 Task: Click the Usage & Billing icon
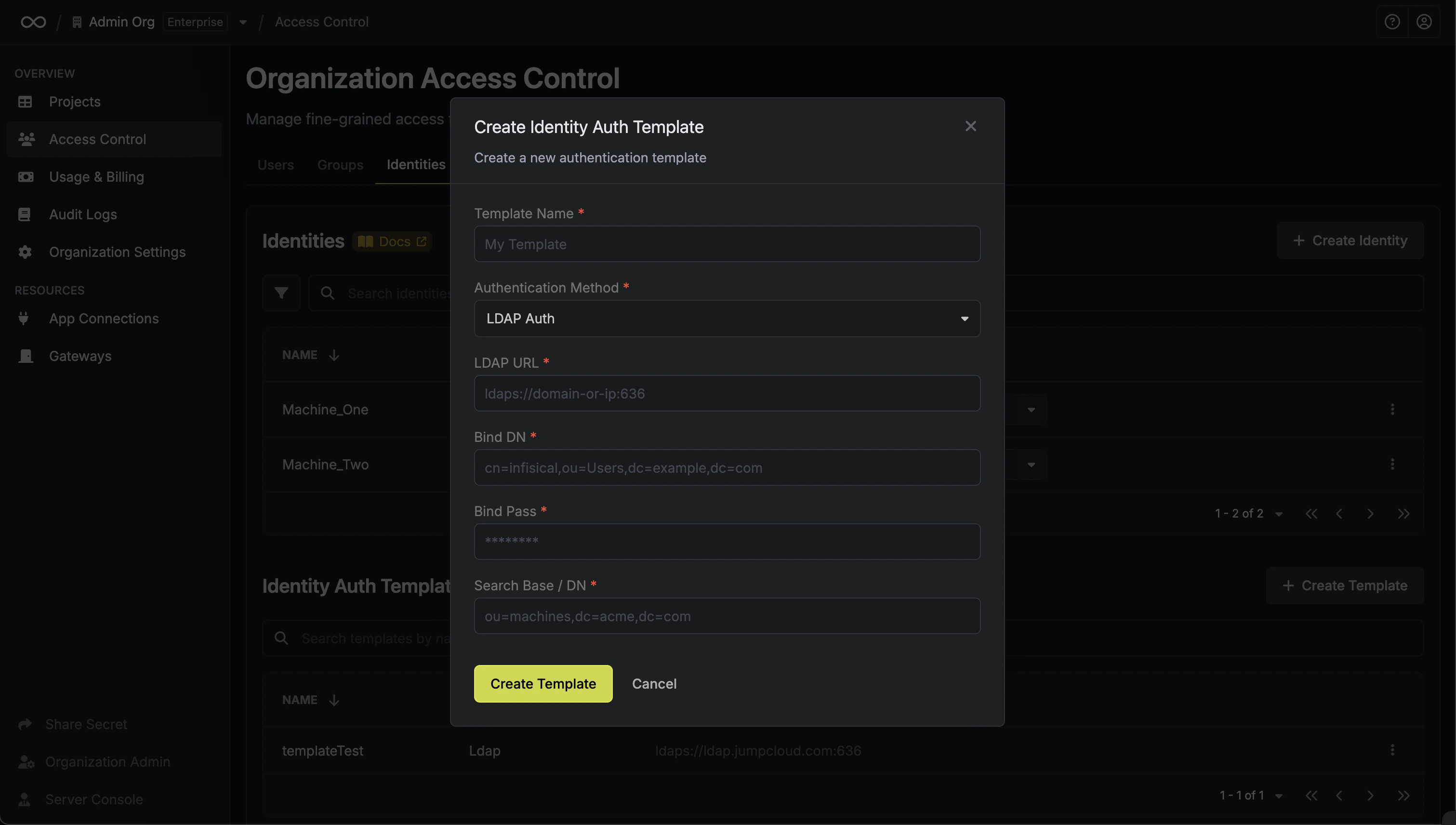pos(26,177)
